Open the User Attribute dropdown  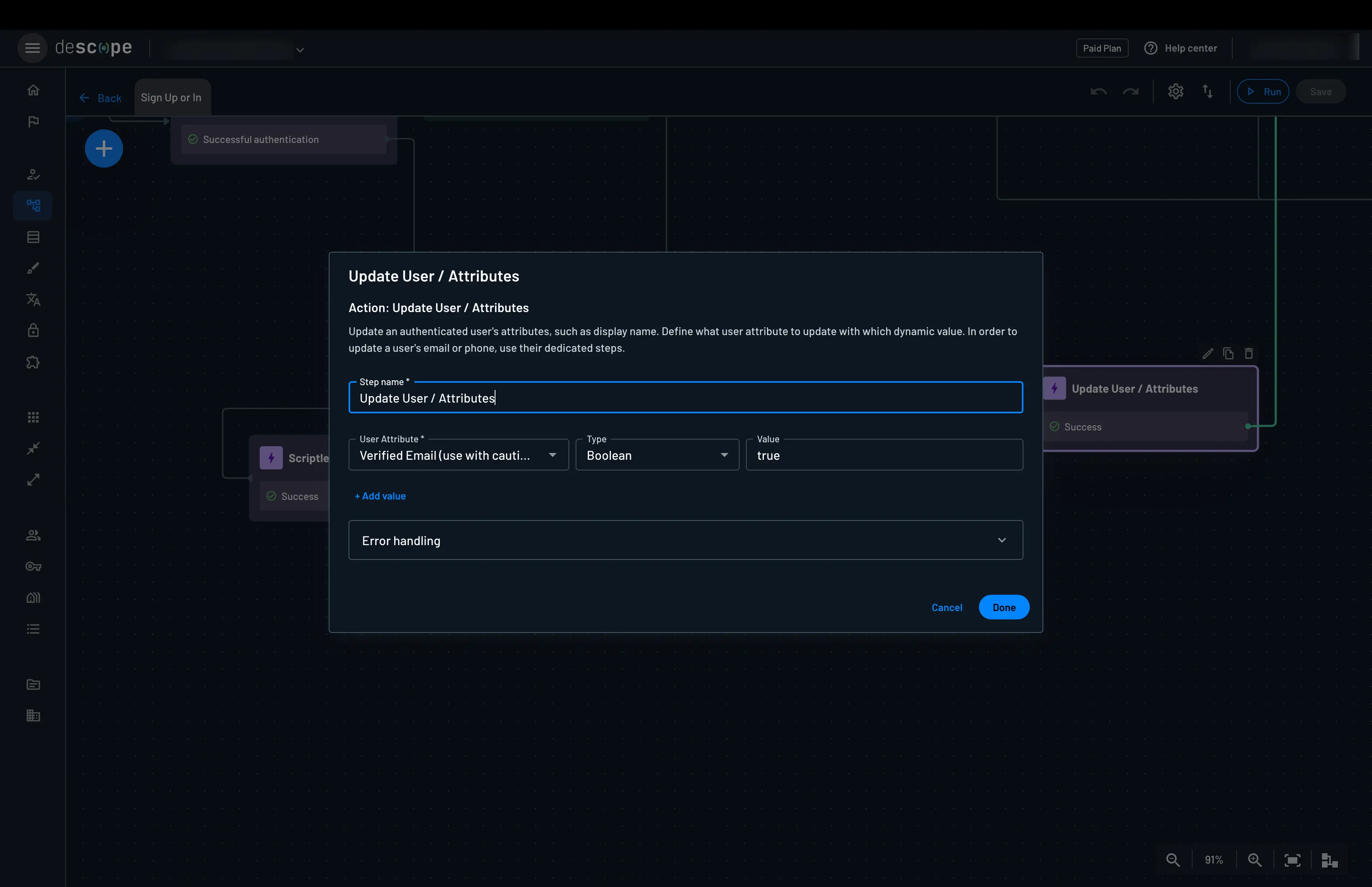point(458,455)
